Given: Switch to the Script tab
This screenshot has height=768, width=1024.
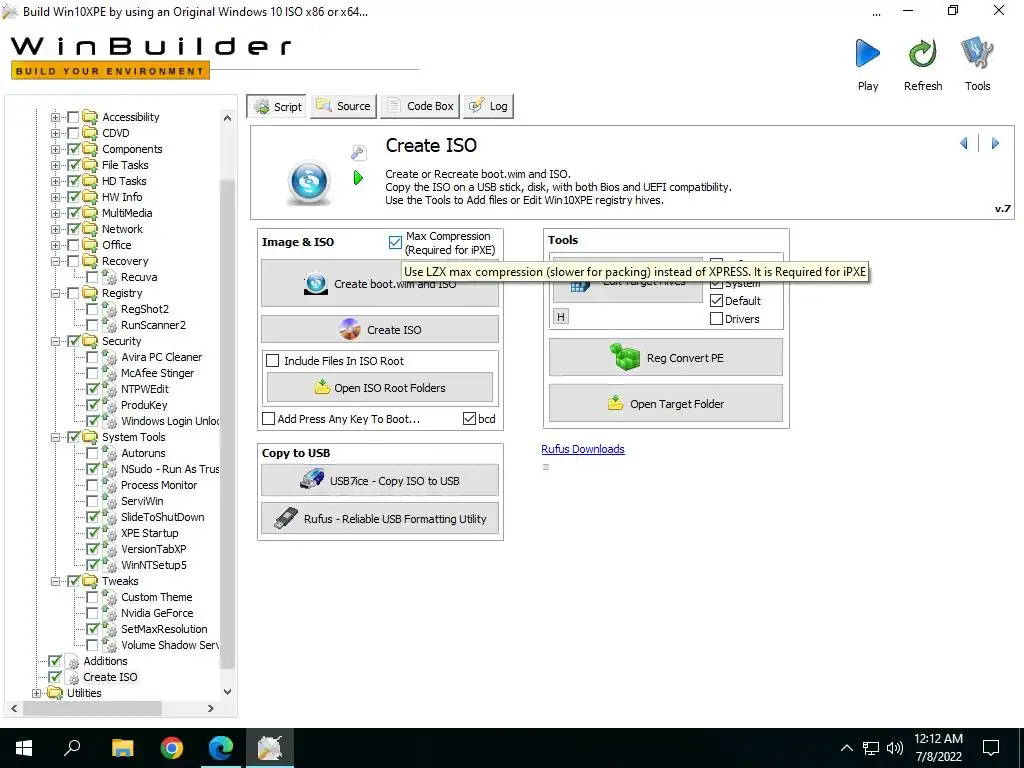Looking at the screenshot, I should [278, 106].
